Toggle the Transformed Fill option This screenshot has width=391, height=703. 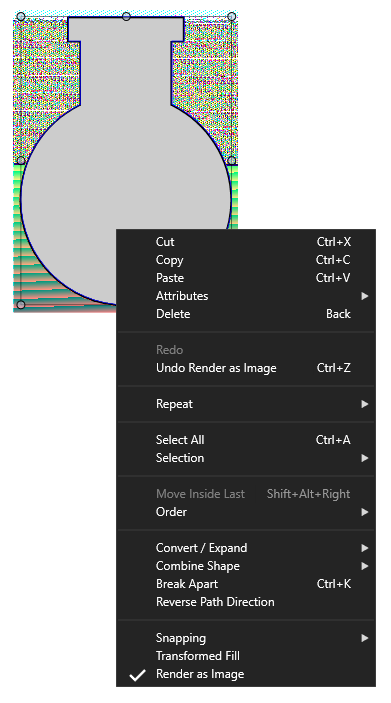[246, 656]
